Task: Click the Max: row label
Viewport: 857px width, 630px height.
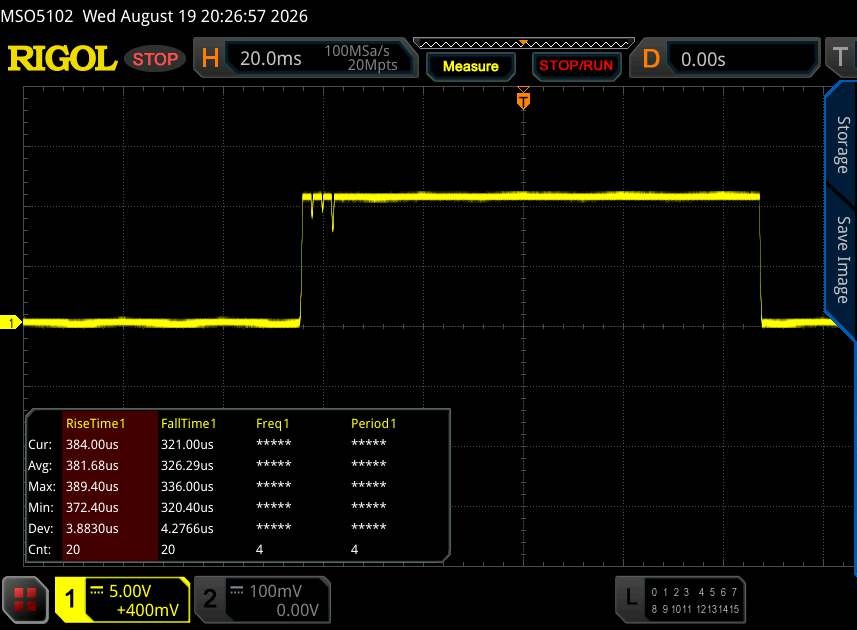Action: pyautogui.click(x=42, y=486)
